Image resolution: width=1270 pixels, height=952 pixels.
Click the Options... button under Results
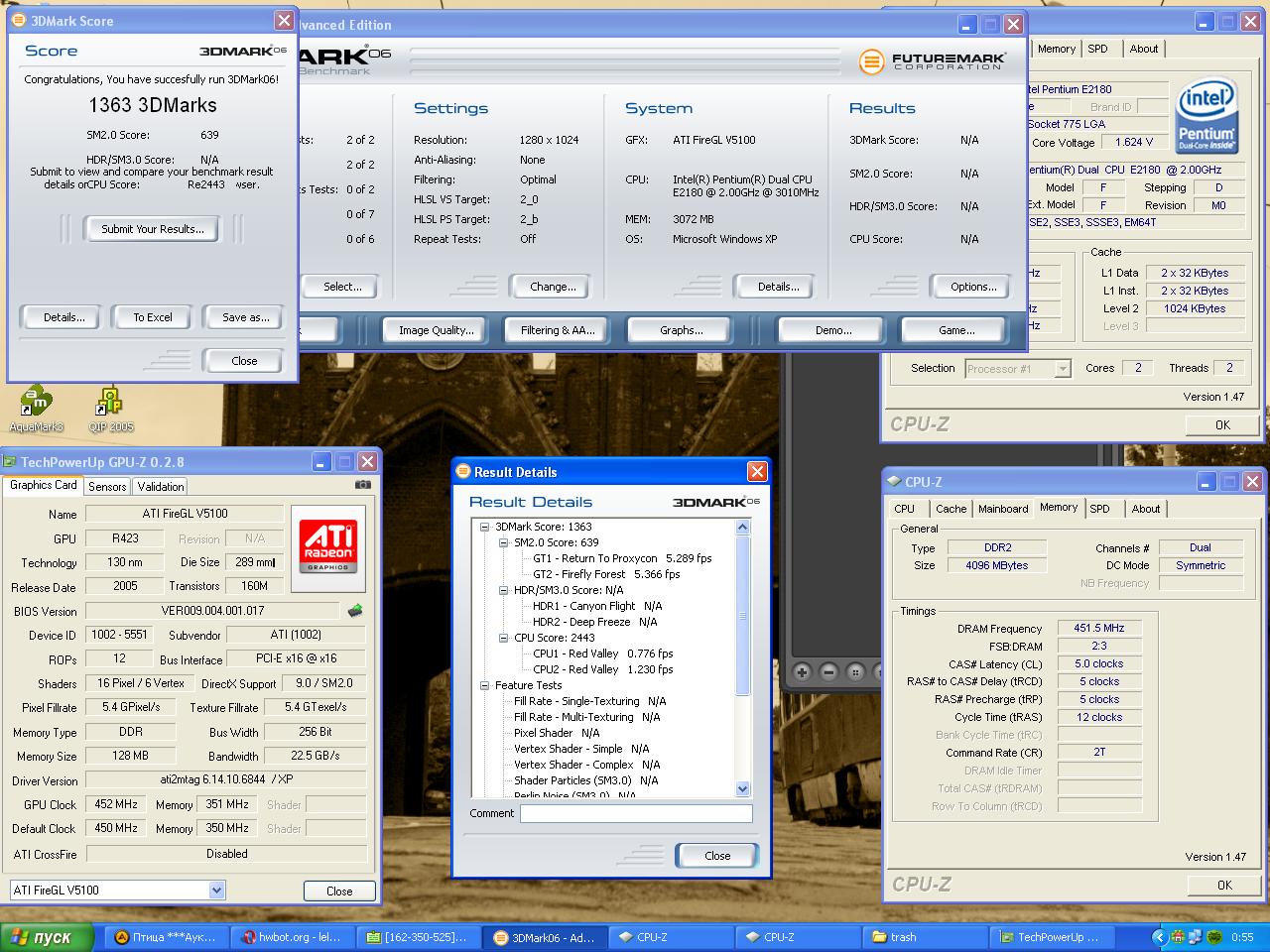tap(973, 287)
